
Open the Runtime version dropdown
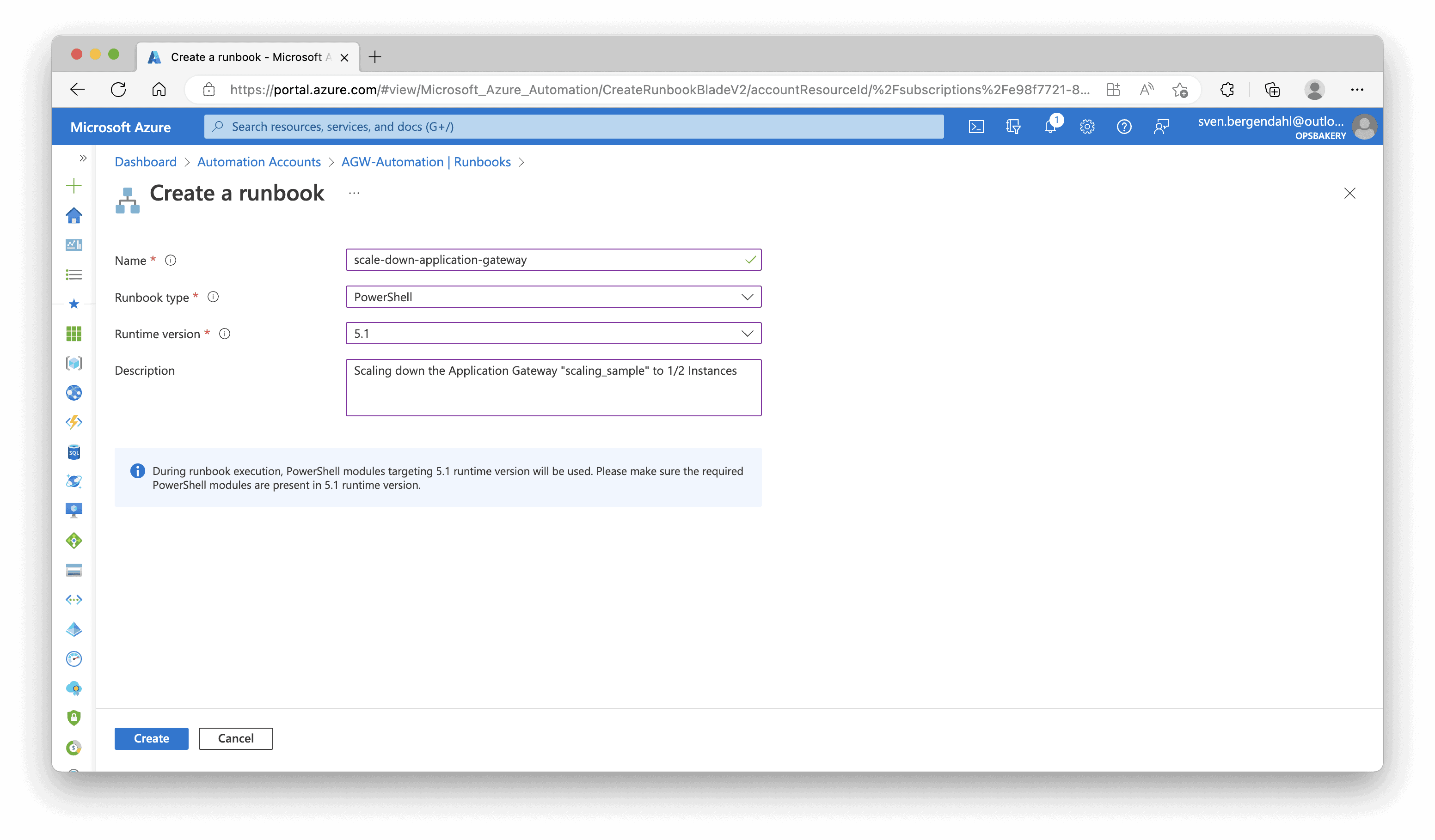(553, 334)
